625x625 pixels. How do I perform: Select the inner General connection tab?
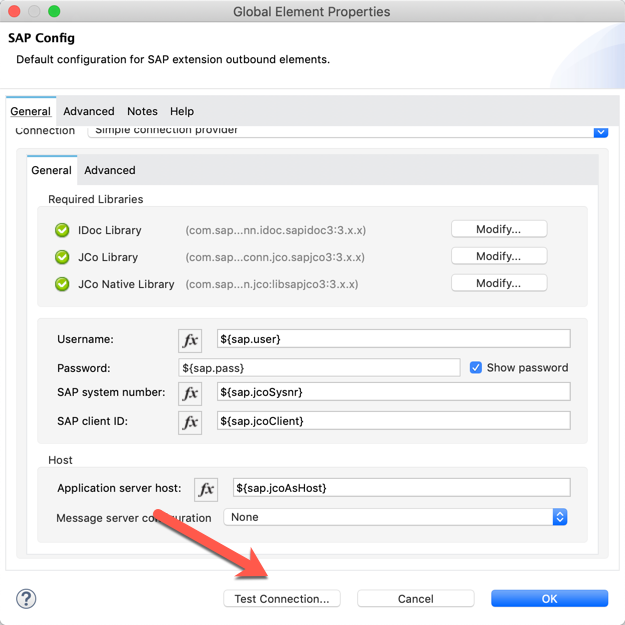pyautogui.click(x=51, y=170)
